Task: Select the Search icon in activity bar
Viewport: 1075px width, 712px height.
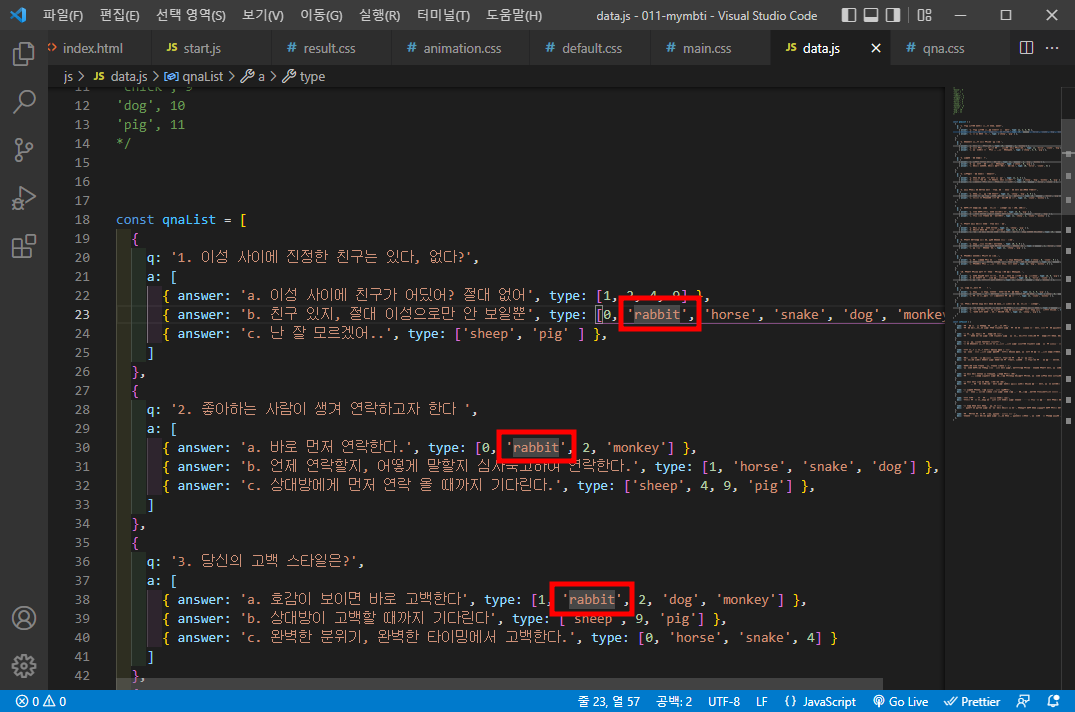Action: point(24,101)
